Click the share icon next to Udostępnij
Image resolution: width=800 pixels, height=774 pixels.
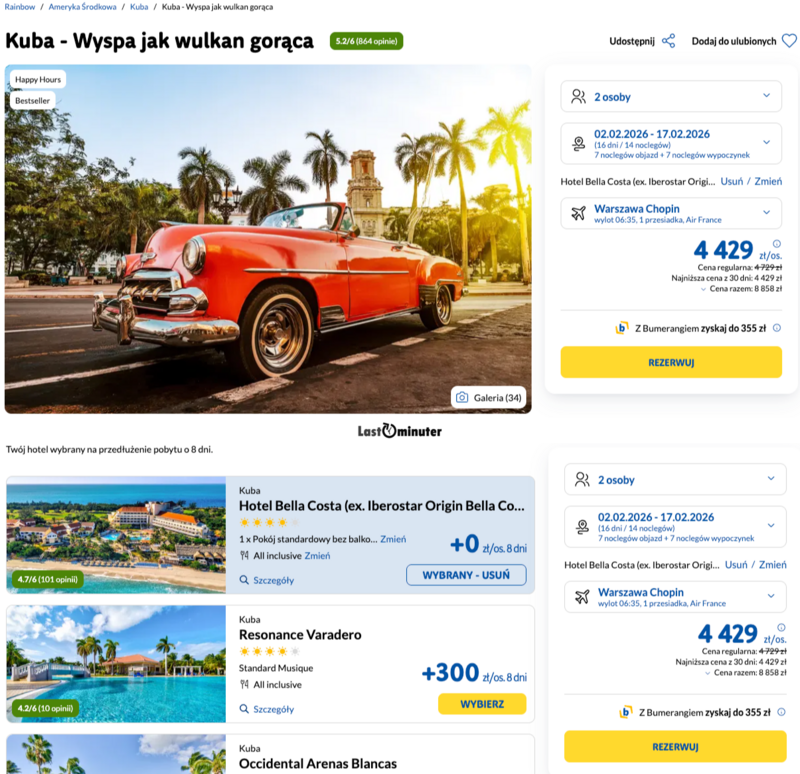(668, 41)
